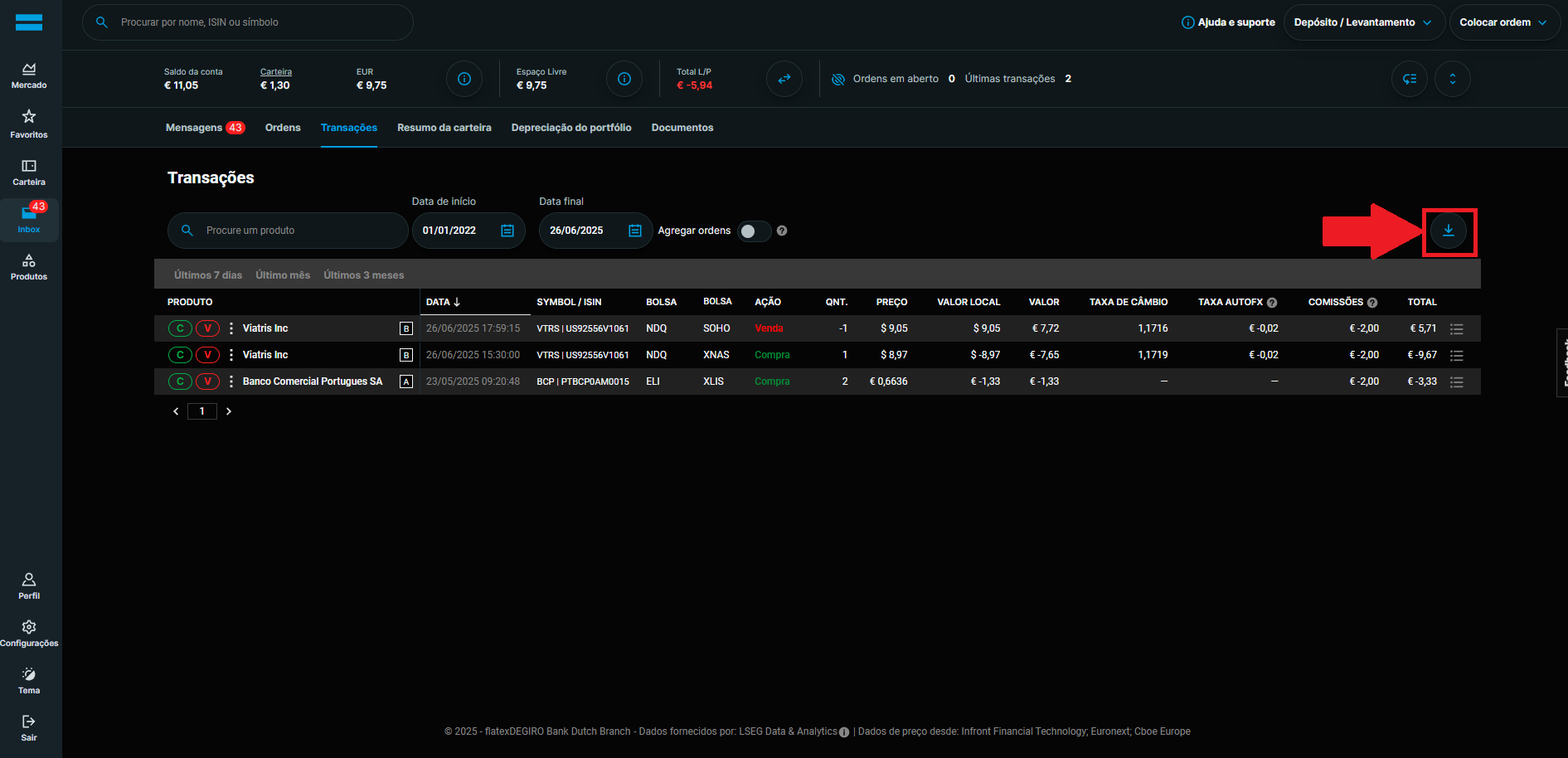Click the info icon next to EUR balance
The height and width of the screenshot is (758, 1568).
tap(464, 79)
